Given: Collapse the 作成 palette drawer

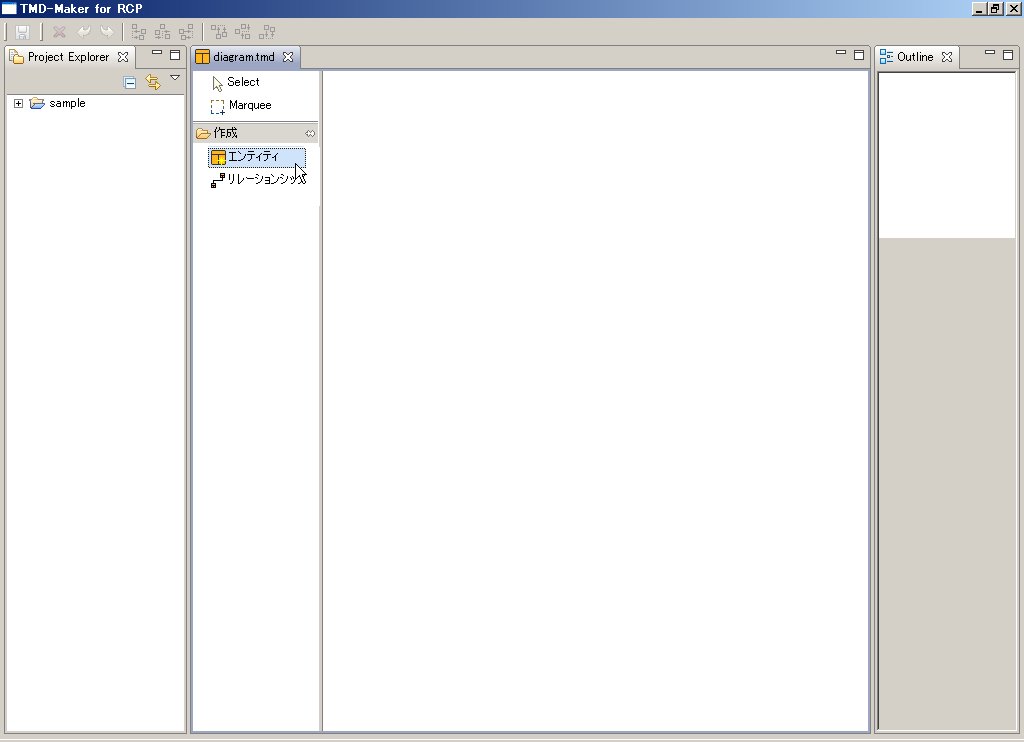Looking at the screenshot, I should coord(255,133).
